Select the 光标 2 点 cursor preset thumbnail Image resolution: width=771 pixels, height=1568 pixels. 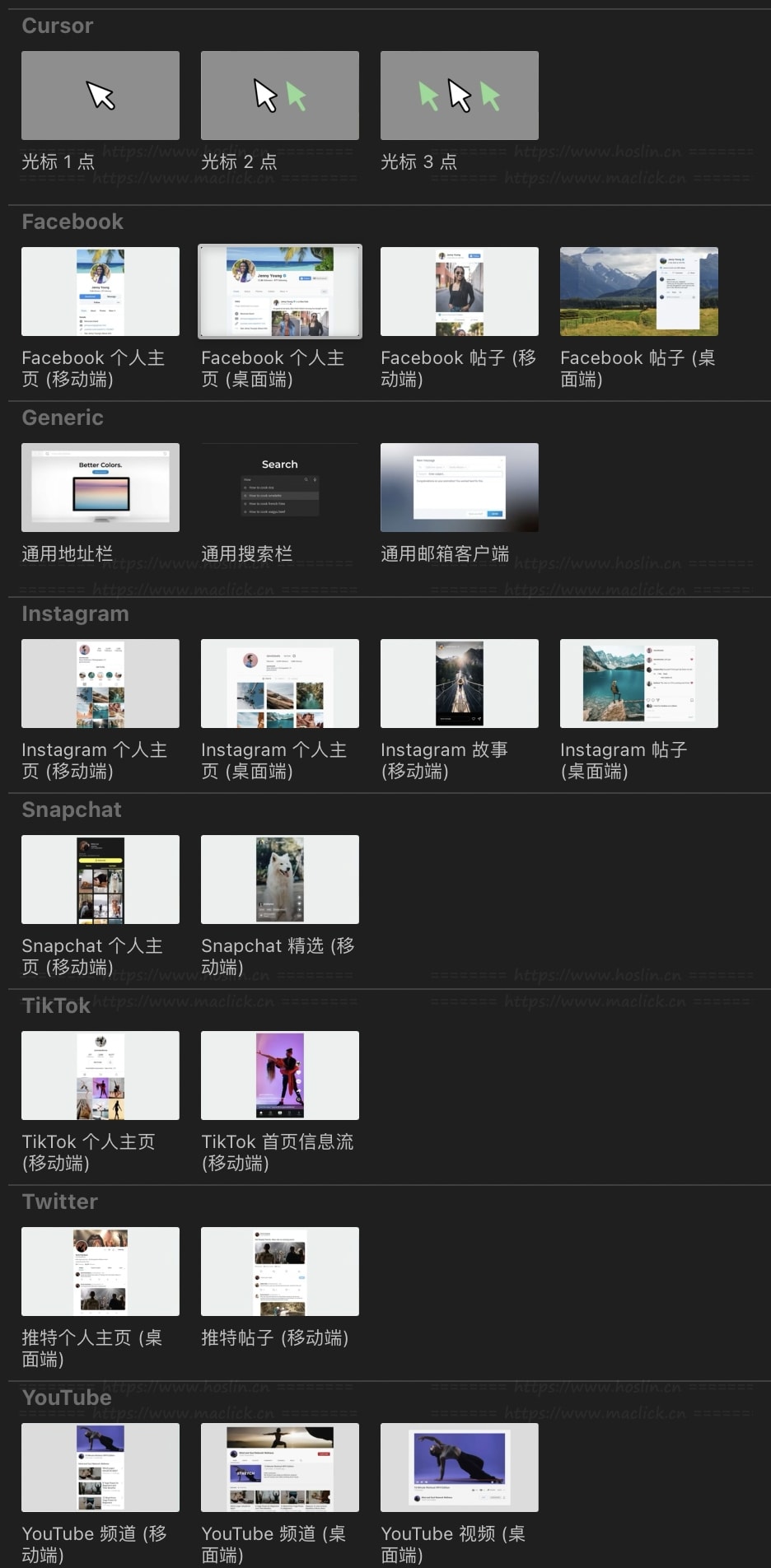(280, 96)
